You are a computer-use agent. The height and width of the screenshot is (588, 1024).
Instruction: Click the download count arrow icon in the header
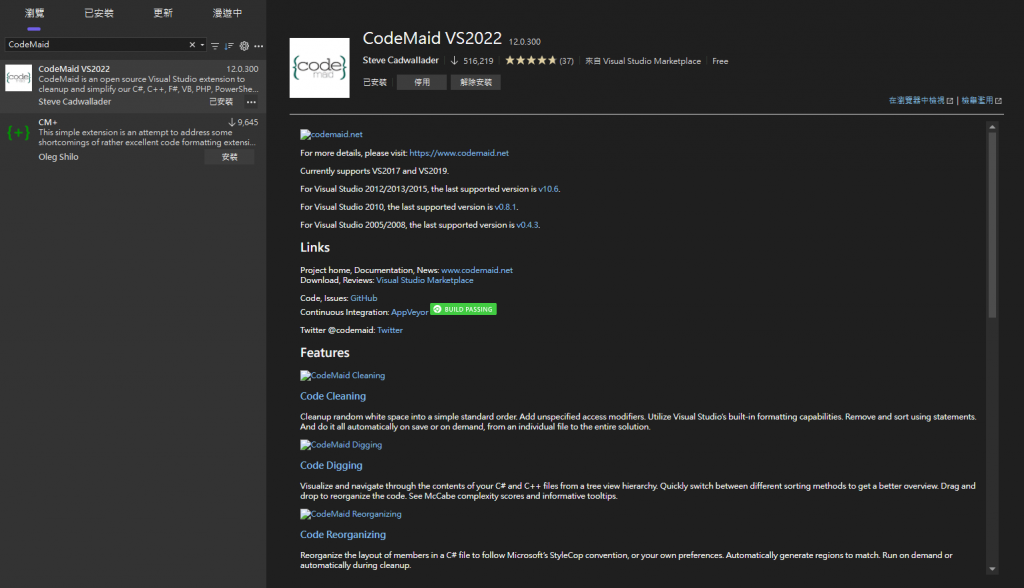click(x=454, y=60)
